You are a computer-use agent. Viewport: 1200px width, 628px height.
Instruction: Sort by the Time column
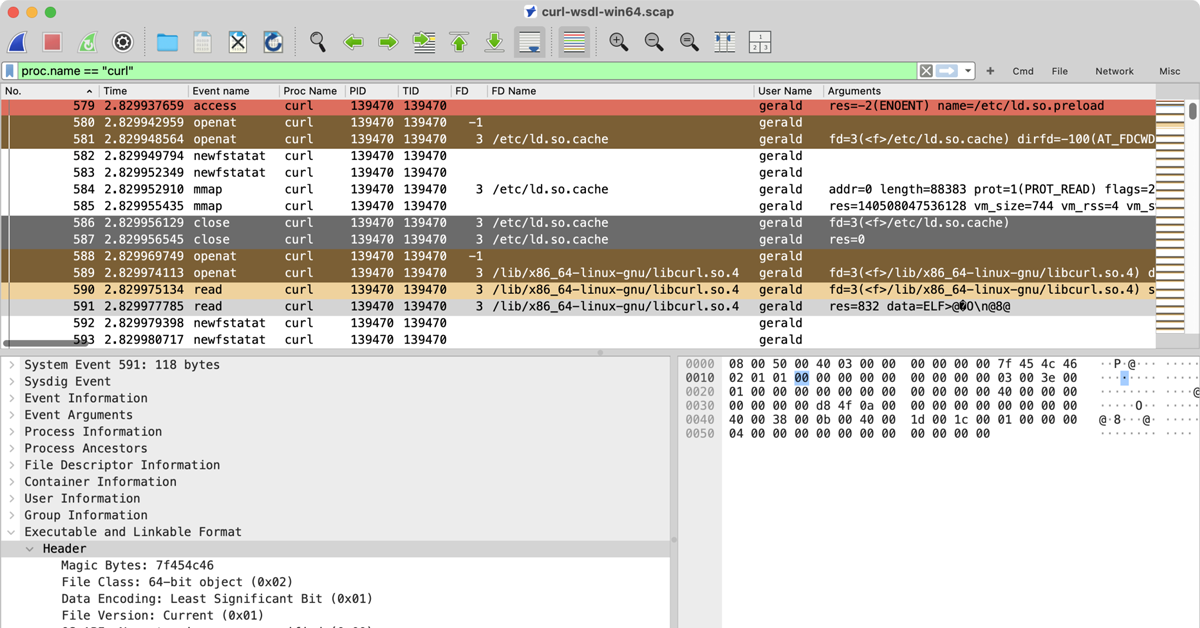[x=144, y=91]
